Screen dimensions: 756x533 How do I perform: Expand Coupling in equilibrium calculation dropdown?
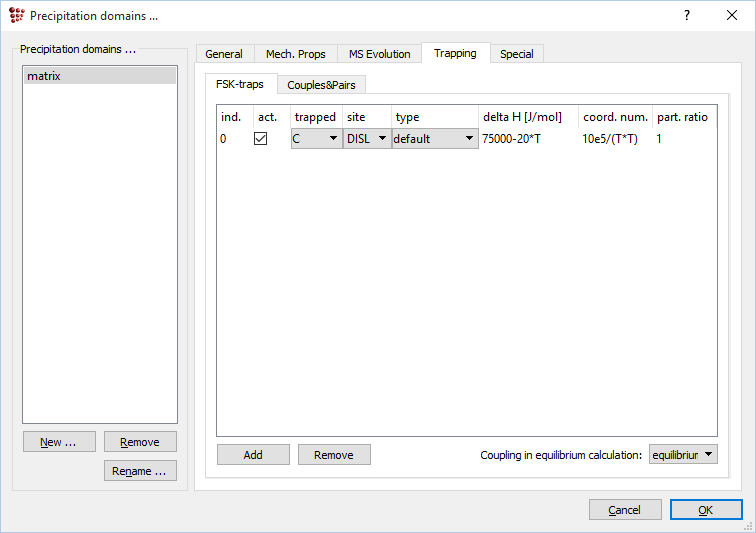[x=683, y=455]
